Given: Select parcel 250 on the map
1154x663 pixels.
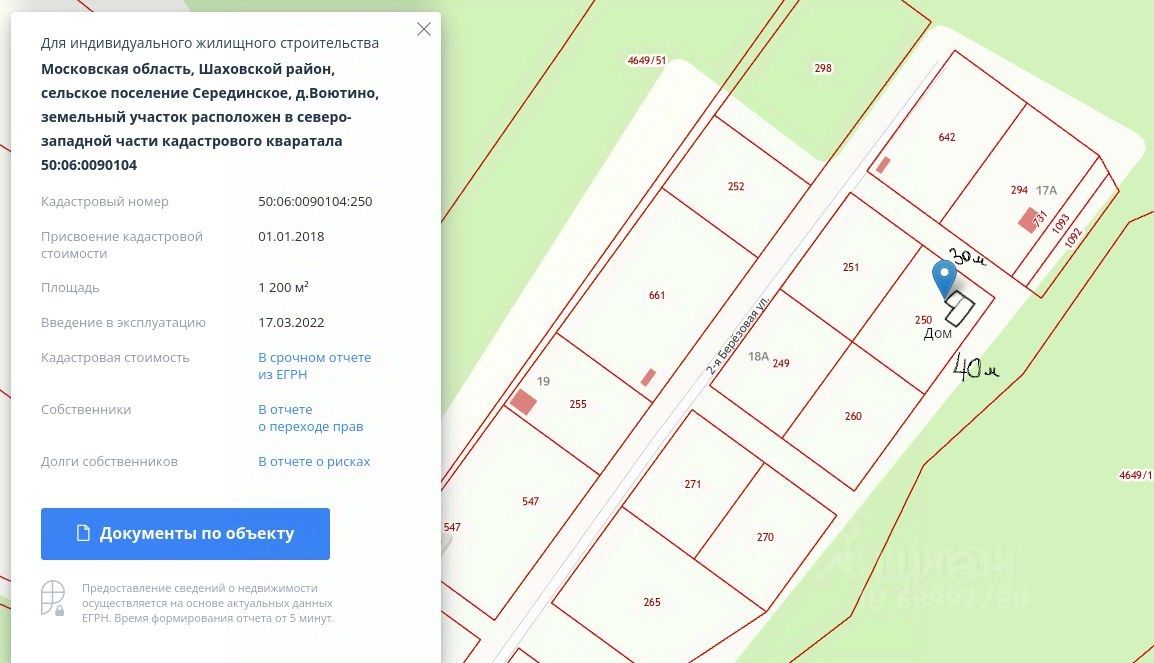Looking at the screenshot, I should pyautogui.click(x=923, y=320).
